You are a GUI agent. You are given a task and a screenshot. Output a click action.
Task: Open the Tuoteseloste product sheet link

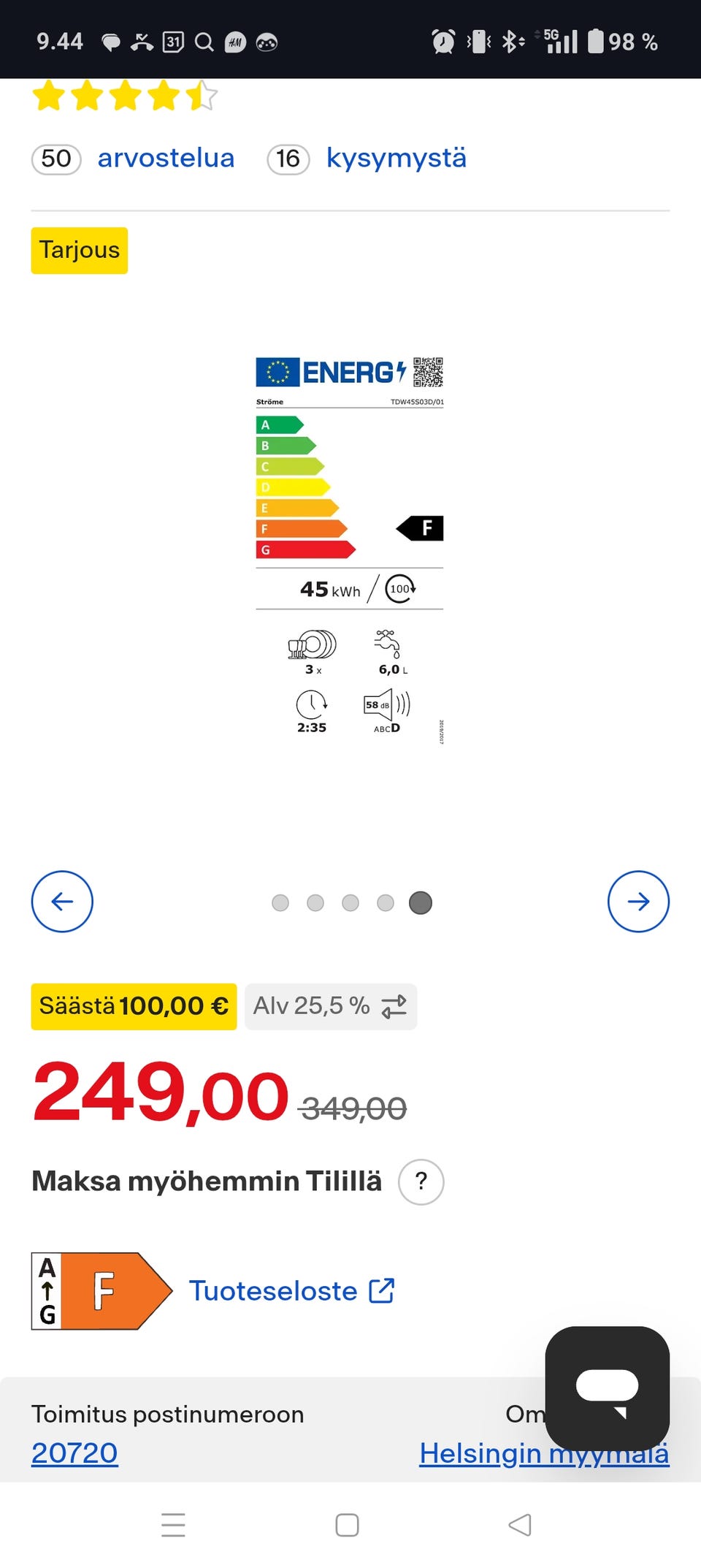pos(291,1291)
